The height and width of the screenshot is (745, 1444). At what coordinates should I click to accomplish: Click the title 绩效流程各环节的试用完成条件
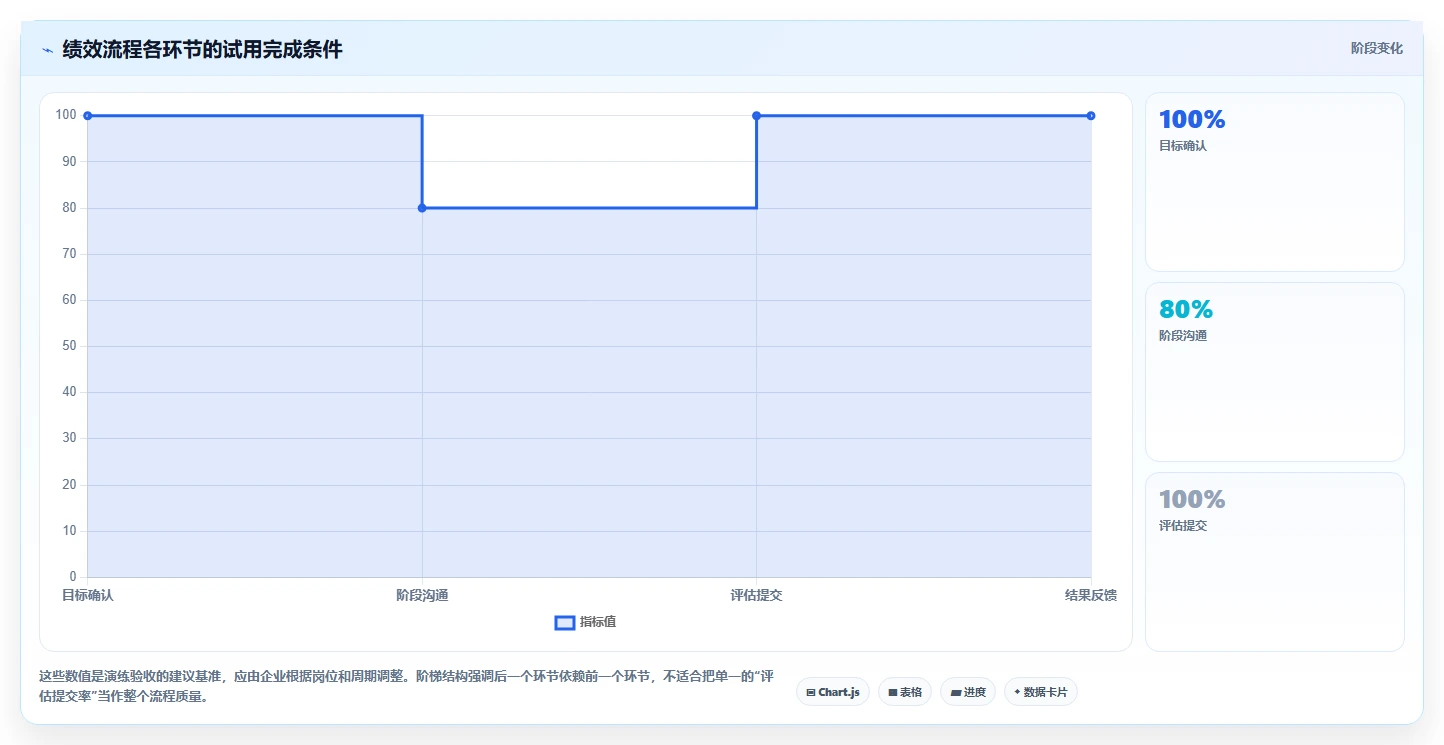(202, 49)
